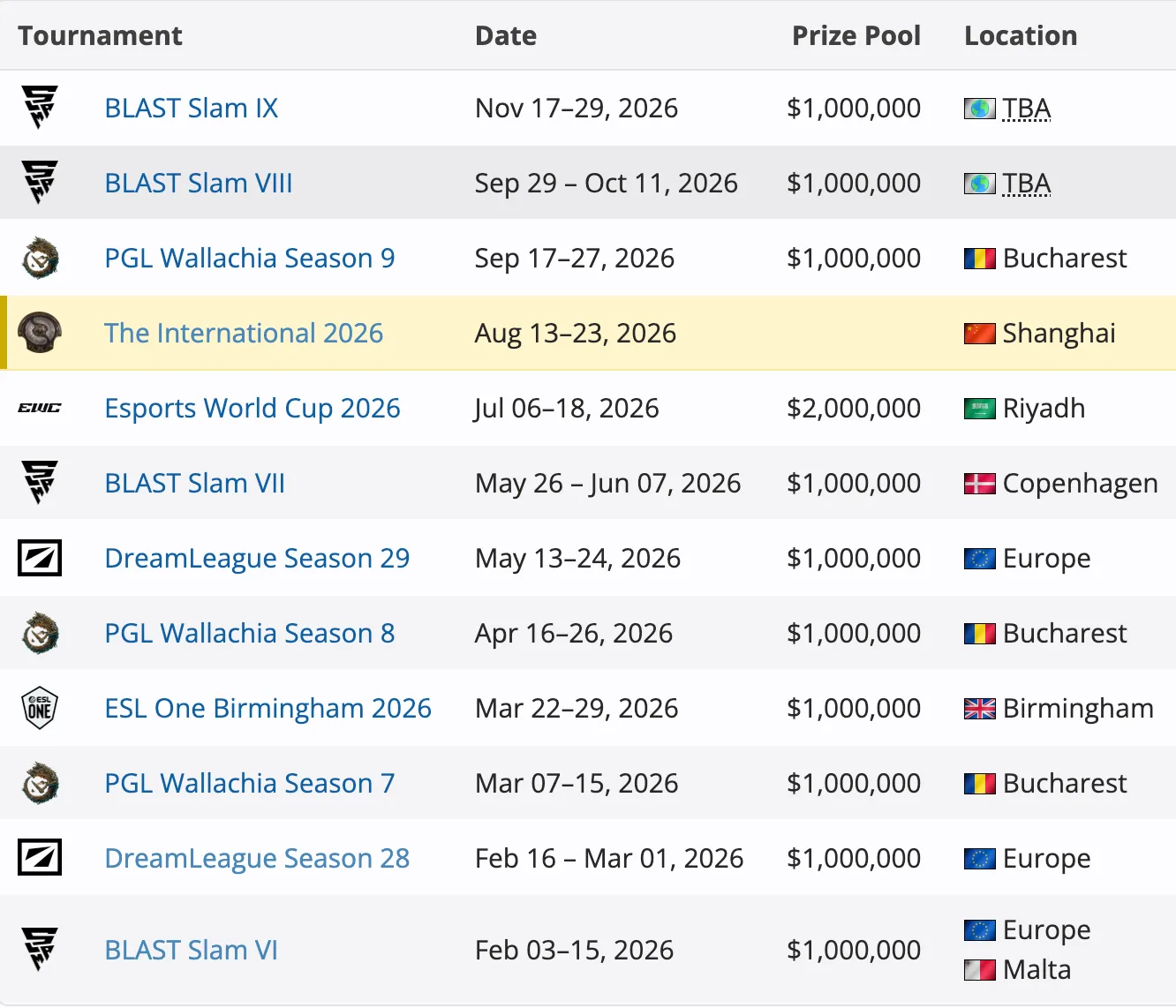1176x1008 pixels.
Task: Click the UK flag beside Birmingham
Action: [x=979, y=709]
